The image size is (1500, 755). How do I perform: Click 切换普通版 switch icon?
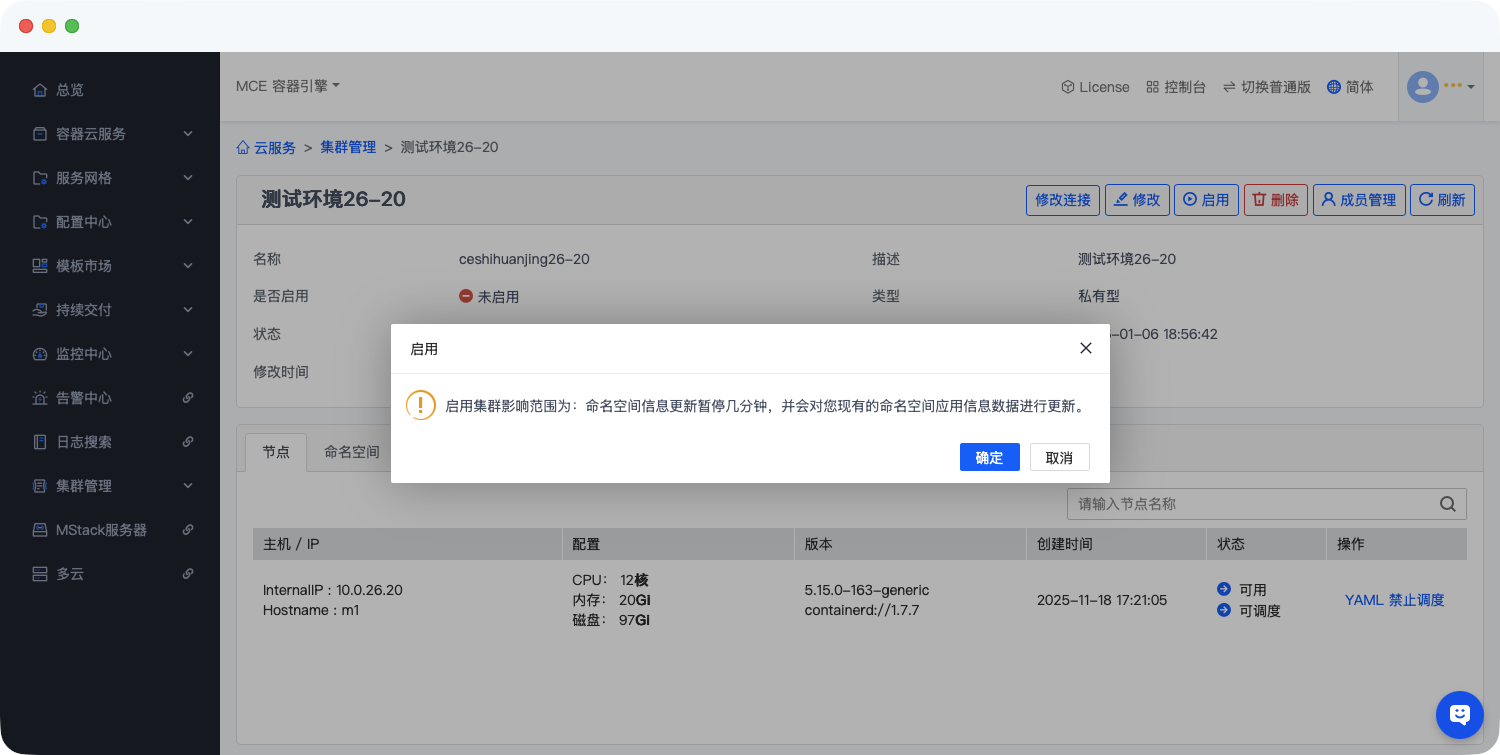(1229, 87)
